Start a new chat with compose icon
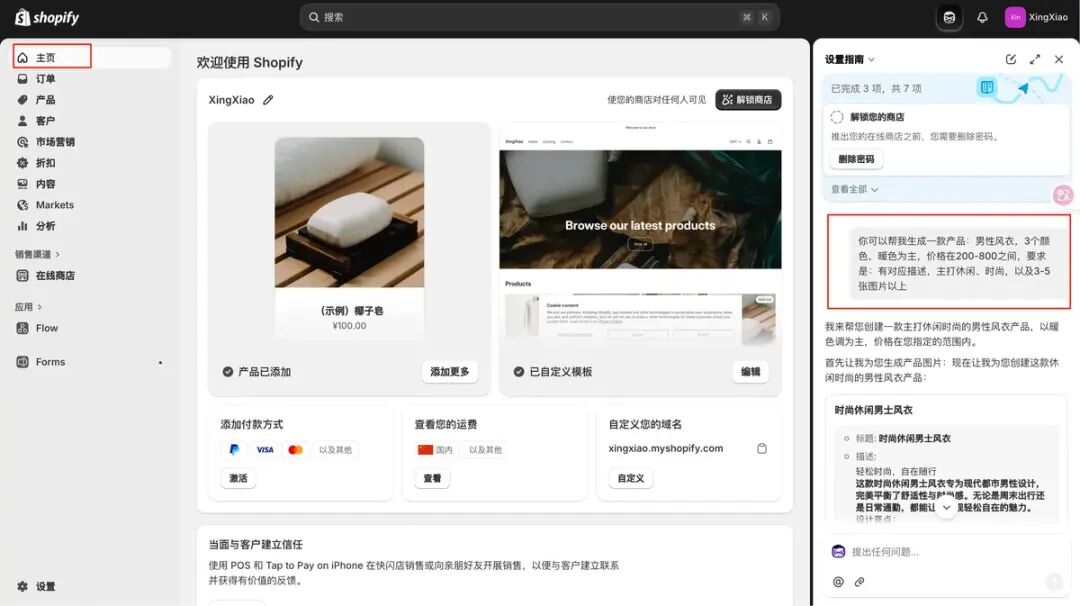This screenshot has width=1080, height=606. click(x=1011, y=59)
